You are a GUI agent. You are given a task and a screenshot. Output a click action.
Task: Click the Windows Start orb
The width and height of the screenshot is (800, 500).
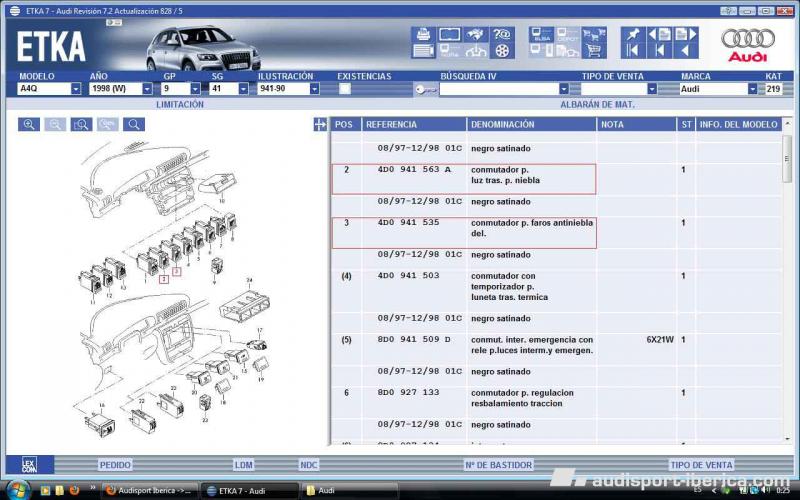tap(18, 490)
